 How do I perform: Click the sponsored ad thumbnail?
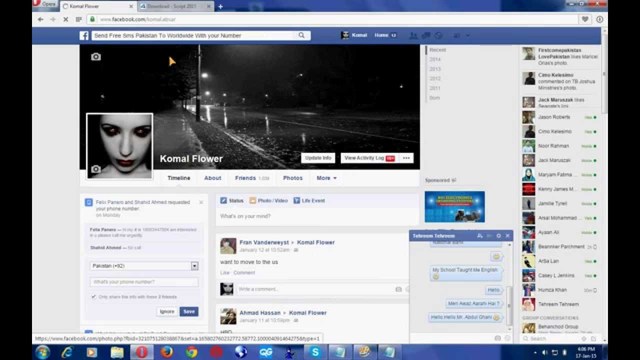tap(455, 207)
